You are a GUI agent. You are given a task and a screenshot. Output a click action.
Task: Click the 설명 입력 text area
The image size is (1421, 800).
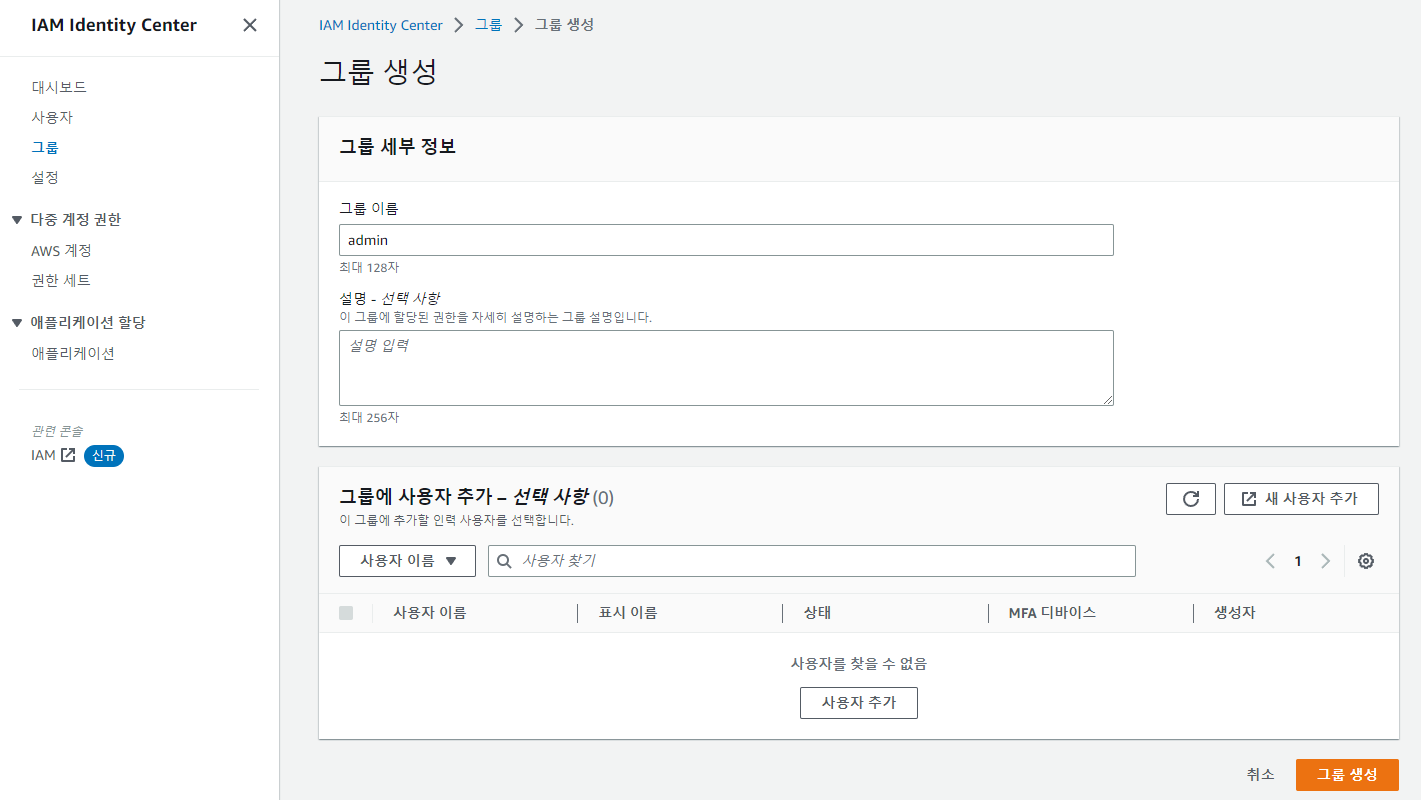click(726, 368)
